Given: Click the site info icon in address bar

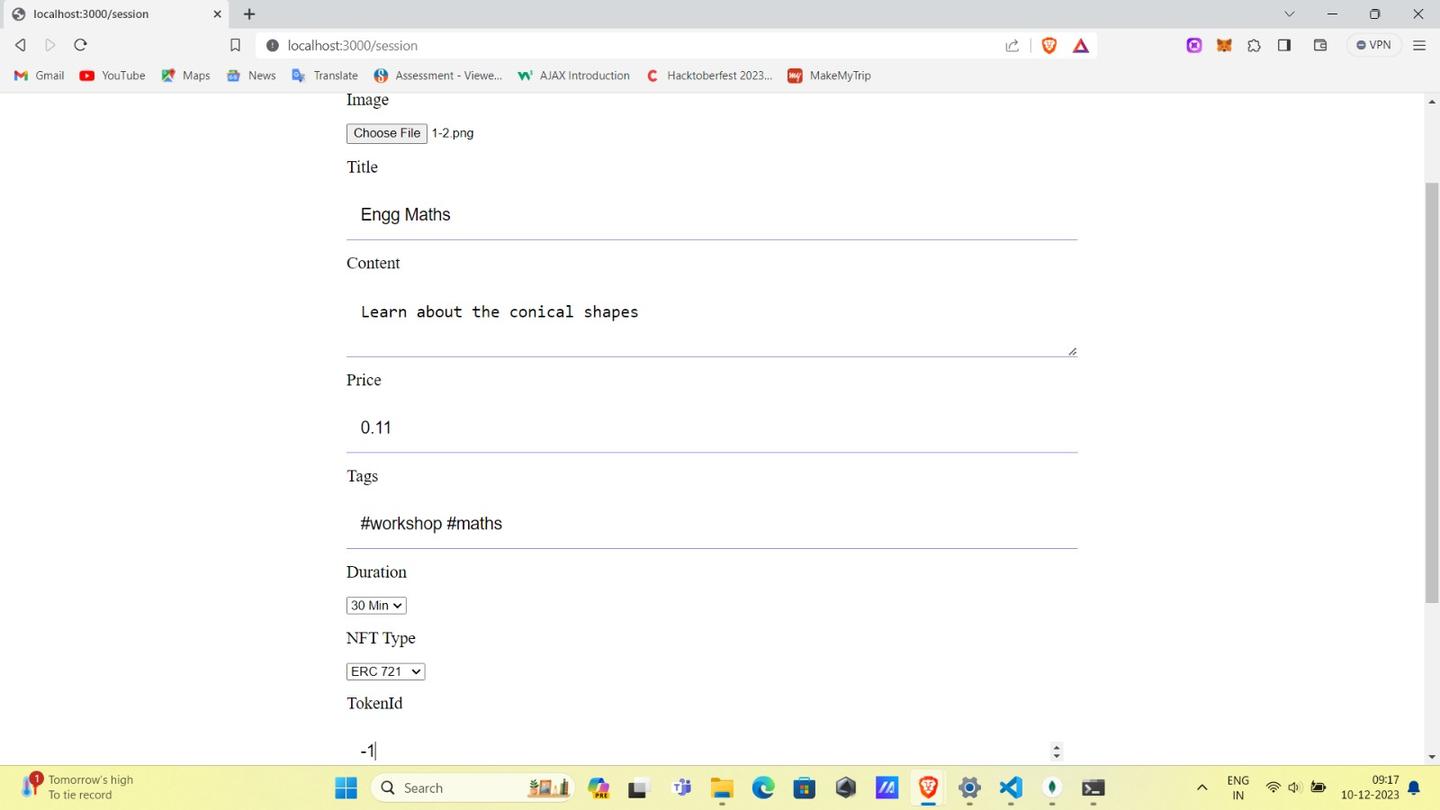Looking at the screenshot, I should [272, 45].
